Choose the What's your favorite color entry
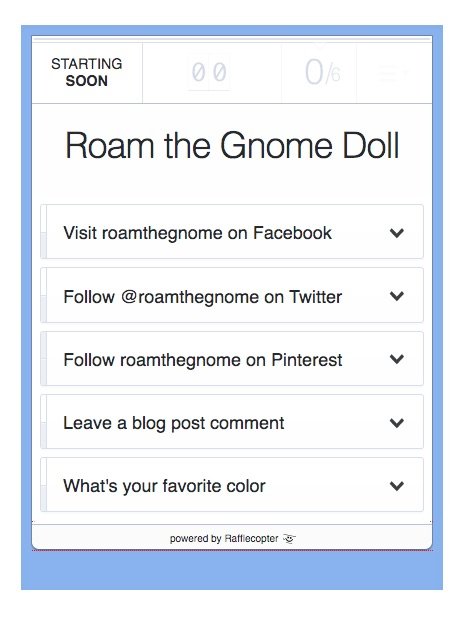The width and height of the screenshot is (468, 622). click(x=232, y=485)
